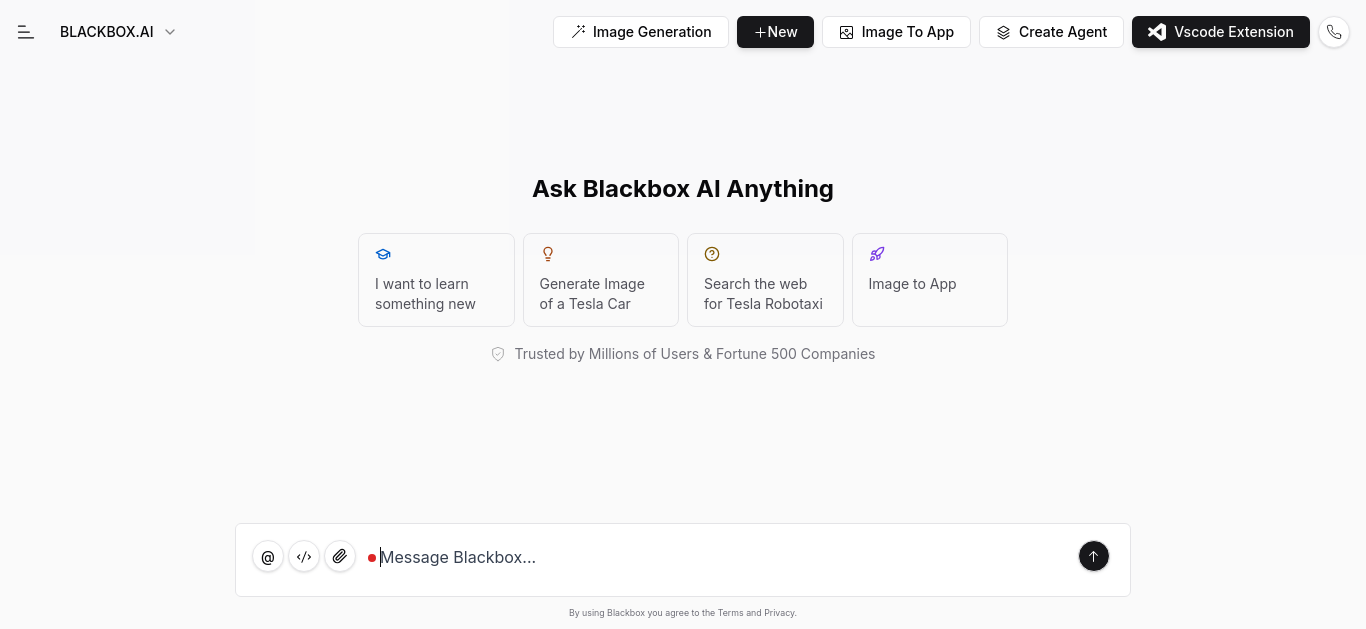Click the Create Agent button
Image resolution: width=1366 pixels, height=629 pixels.
tap(1051, 32)
